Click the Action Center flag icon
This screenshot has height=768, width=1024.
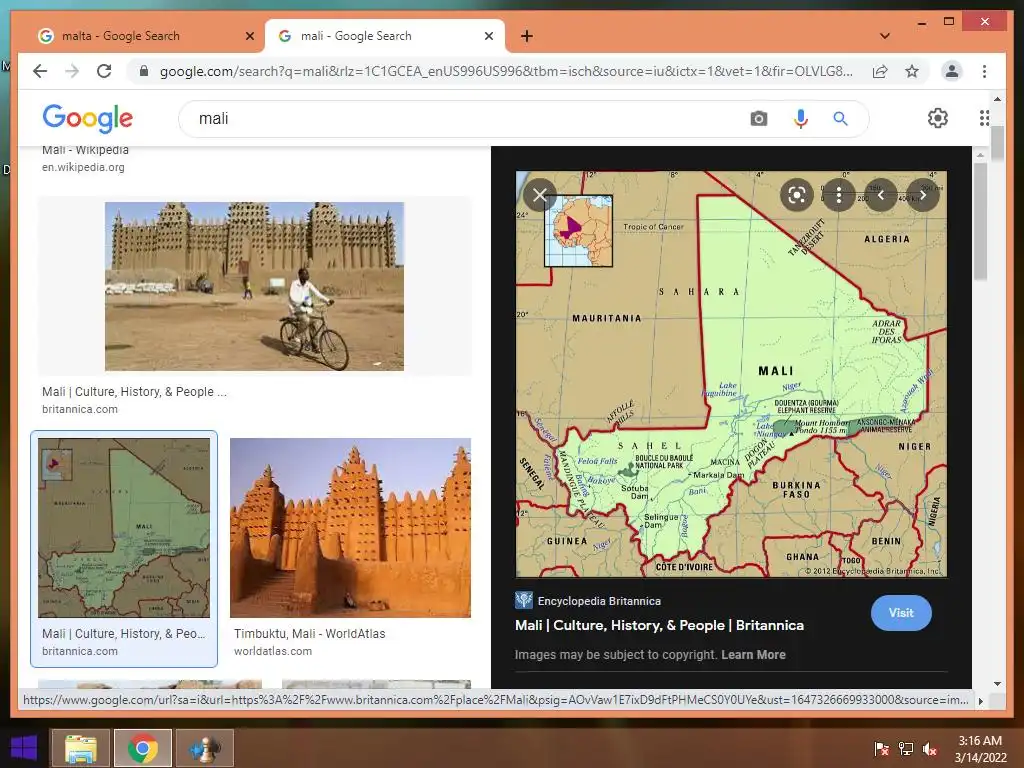click(881, 748)
